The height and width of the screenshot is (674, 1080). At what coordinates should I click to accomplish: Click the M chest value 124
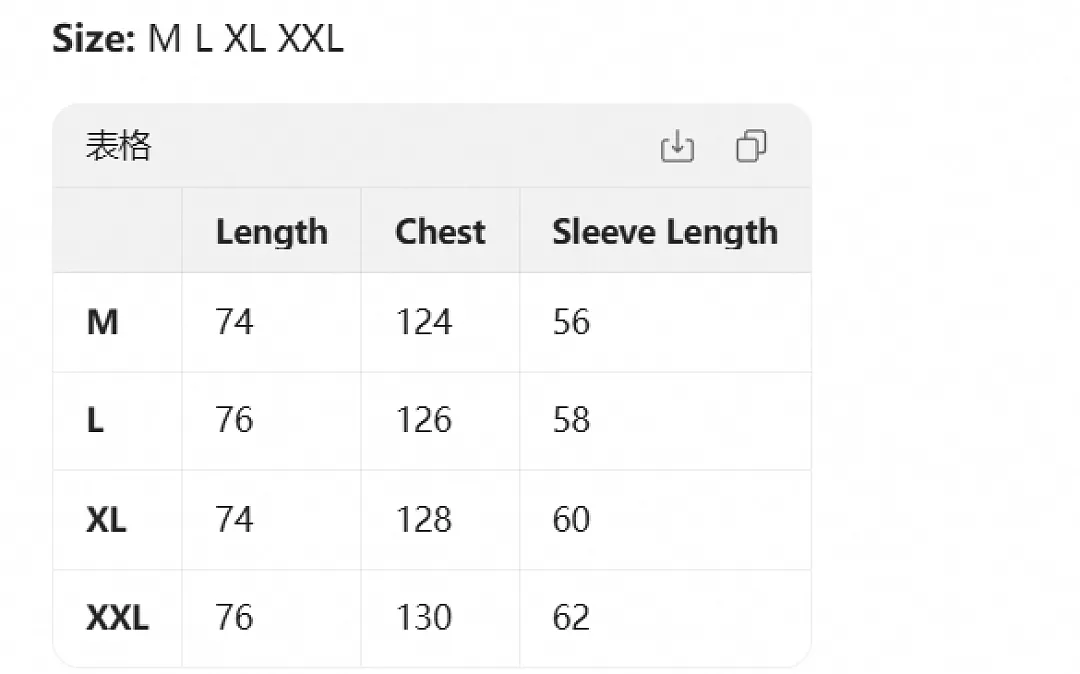click(x=424, y=322)
